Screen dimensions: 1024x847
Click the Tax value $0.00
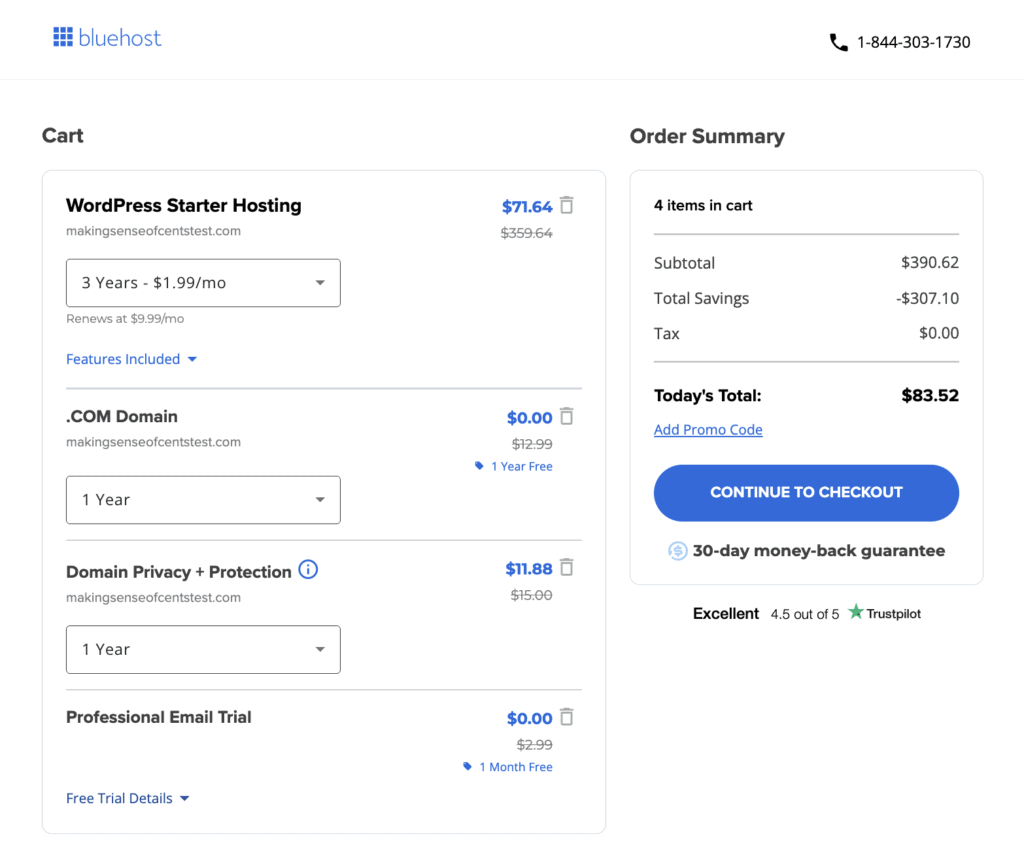pos(939,333)
